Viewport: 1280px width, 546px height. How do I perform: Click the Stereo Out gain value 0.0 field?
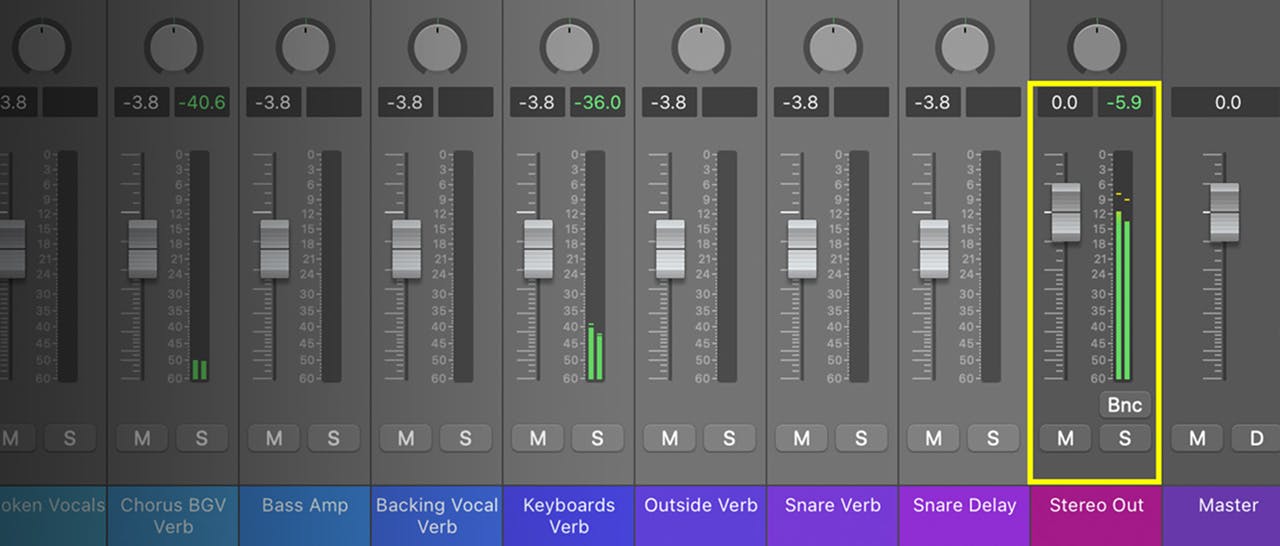pos(1065,102)
